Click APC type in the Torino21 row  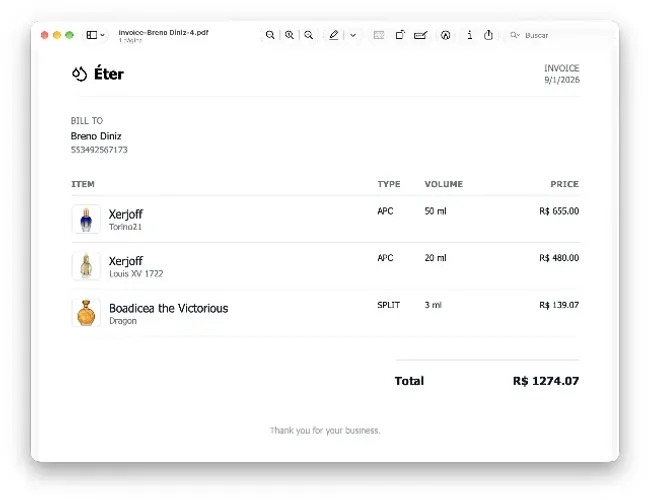[x=385, y=211]
